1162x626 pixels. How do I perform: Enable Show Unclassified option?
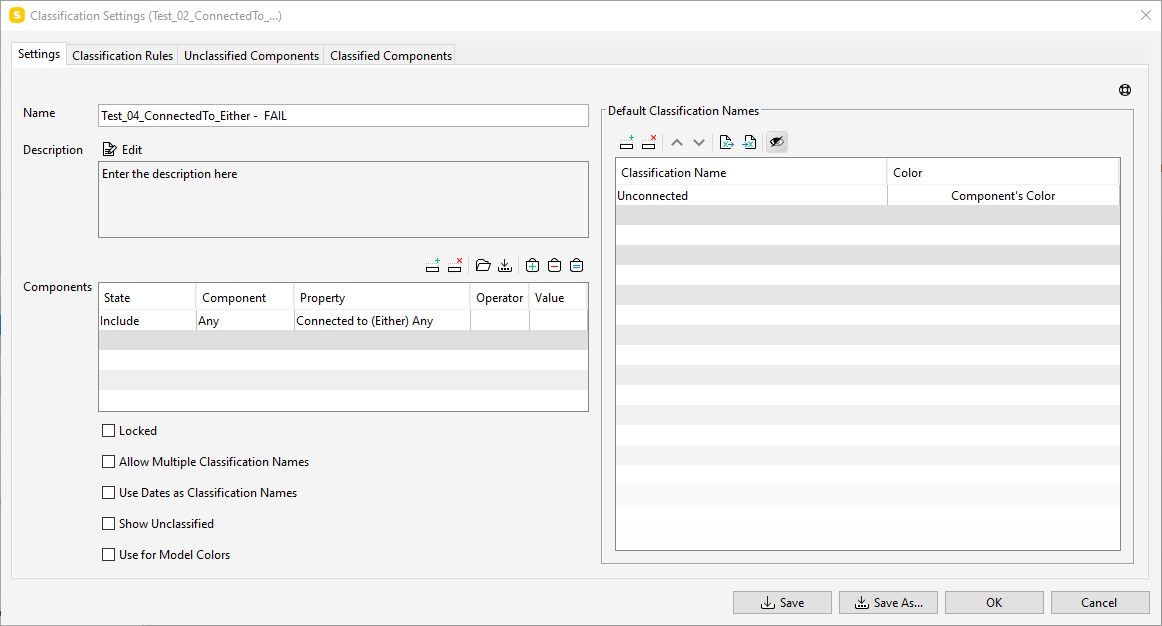[x=108, y=524]
